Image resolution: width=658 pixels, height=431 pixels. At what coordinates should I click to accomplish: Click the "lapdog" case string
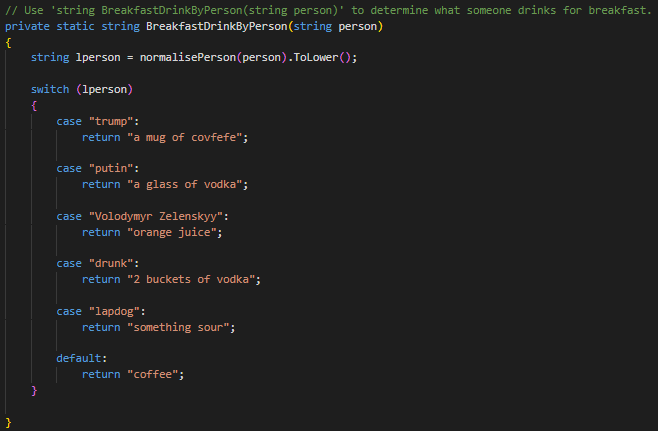click(114, 311)
